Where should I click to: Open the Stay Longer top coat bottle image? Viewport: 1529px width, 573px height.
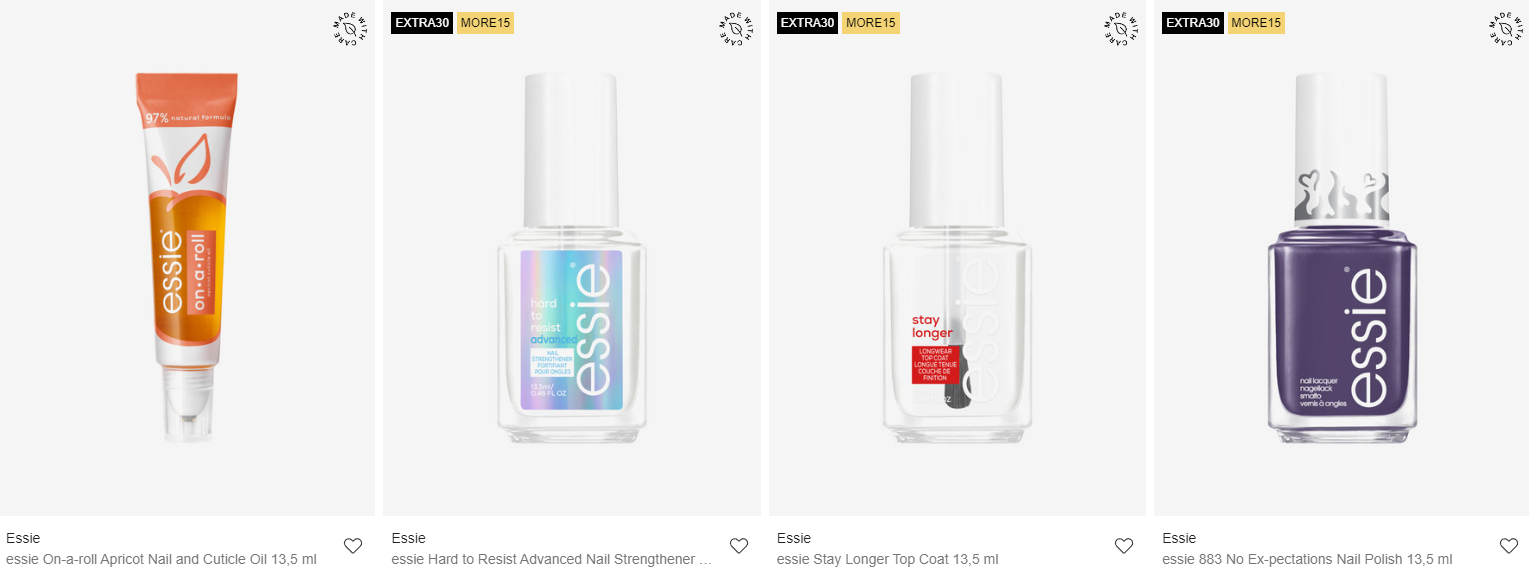coord(957,258)
